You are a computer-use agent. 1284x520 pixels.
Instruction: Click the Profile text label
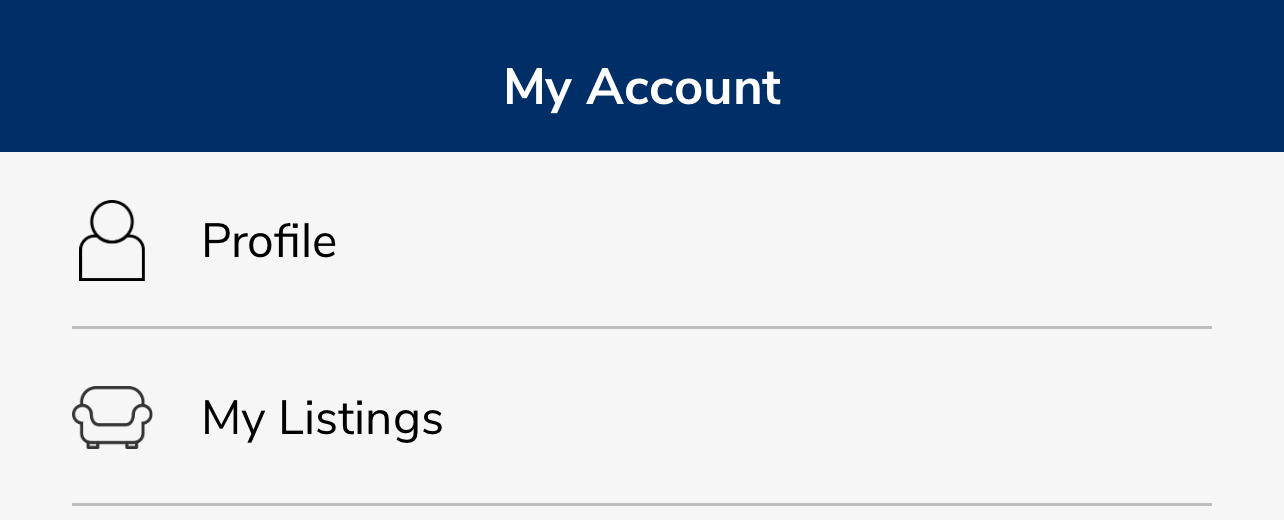click(x=269, y=241)
